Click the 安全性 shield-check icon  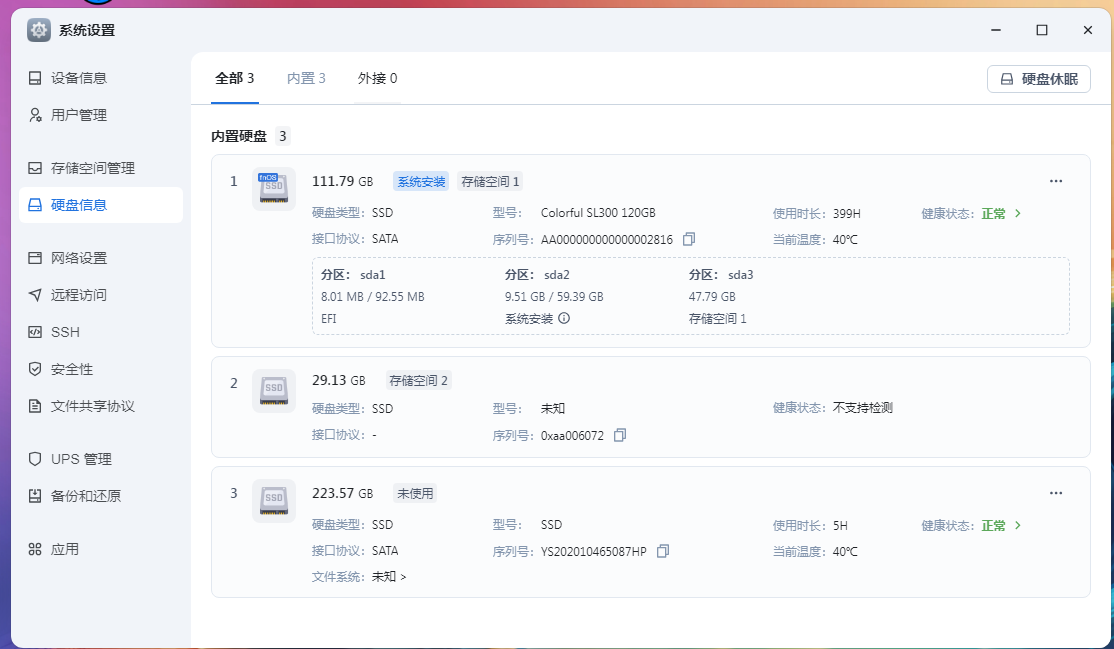35,369
